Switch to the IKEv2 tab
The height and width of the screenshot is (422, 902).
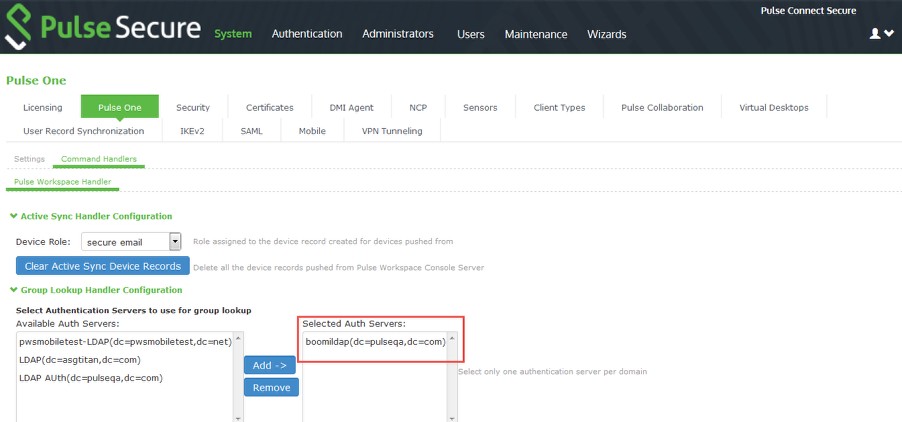pos(192,131)
